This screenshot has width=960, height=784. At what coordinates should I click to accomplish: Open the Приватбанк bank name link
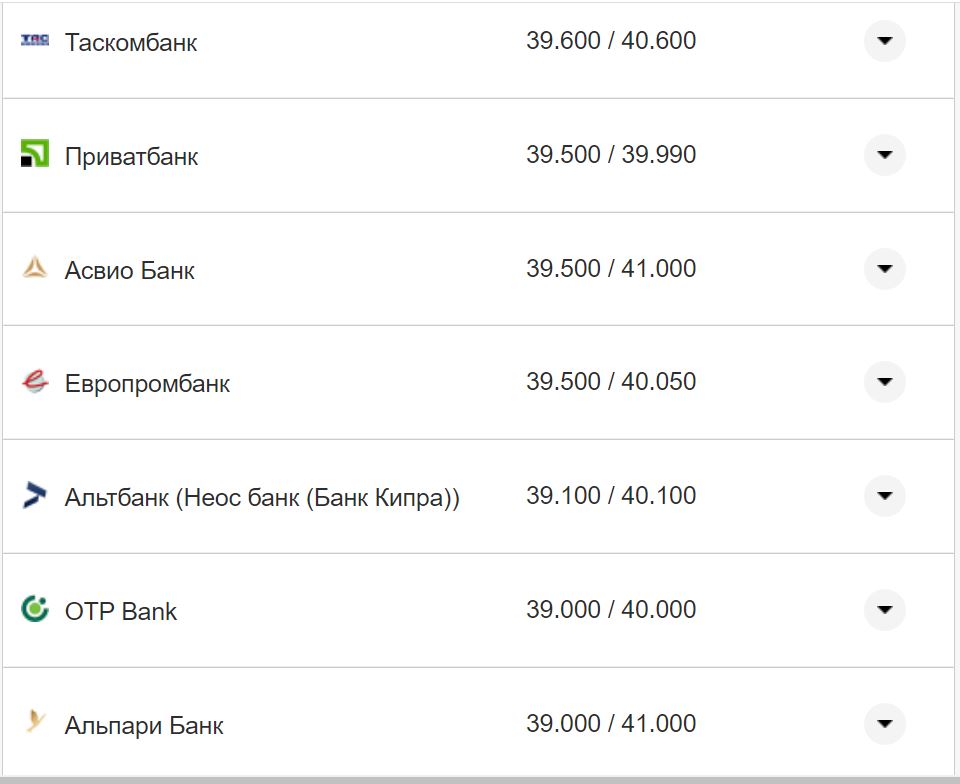pyautogui.click(x=131, y=157)
